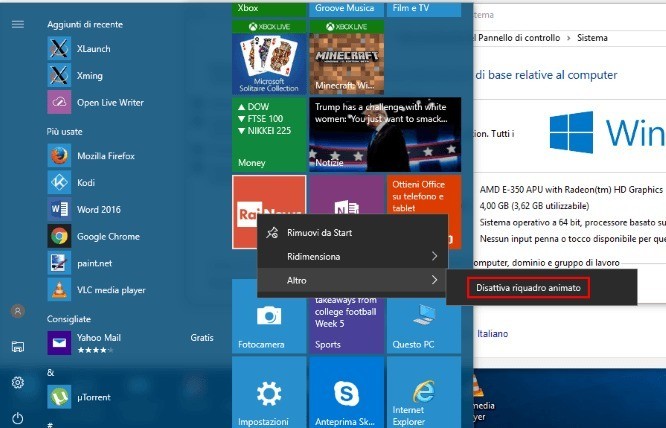Click the 4,00 GB memory value
Viewport: 666px width, 428px height.
point(534,206)
